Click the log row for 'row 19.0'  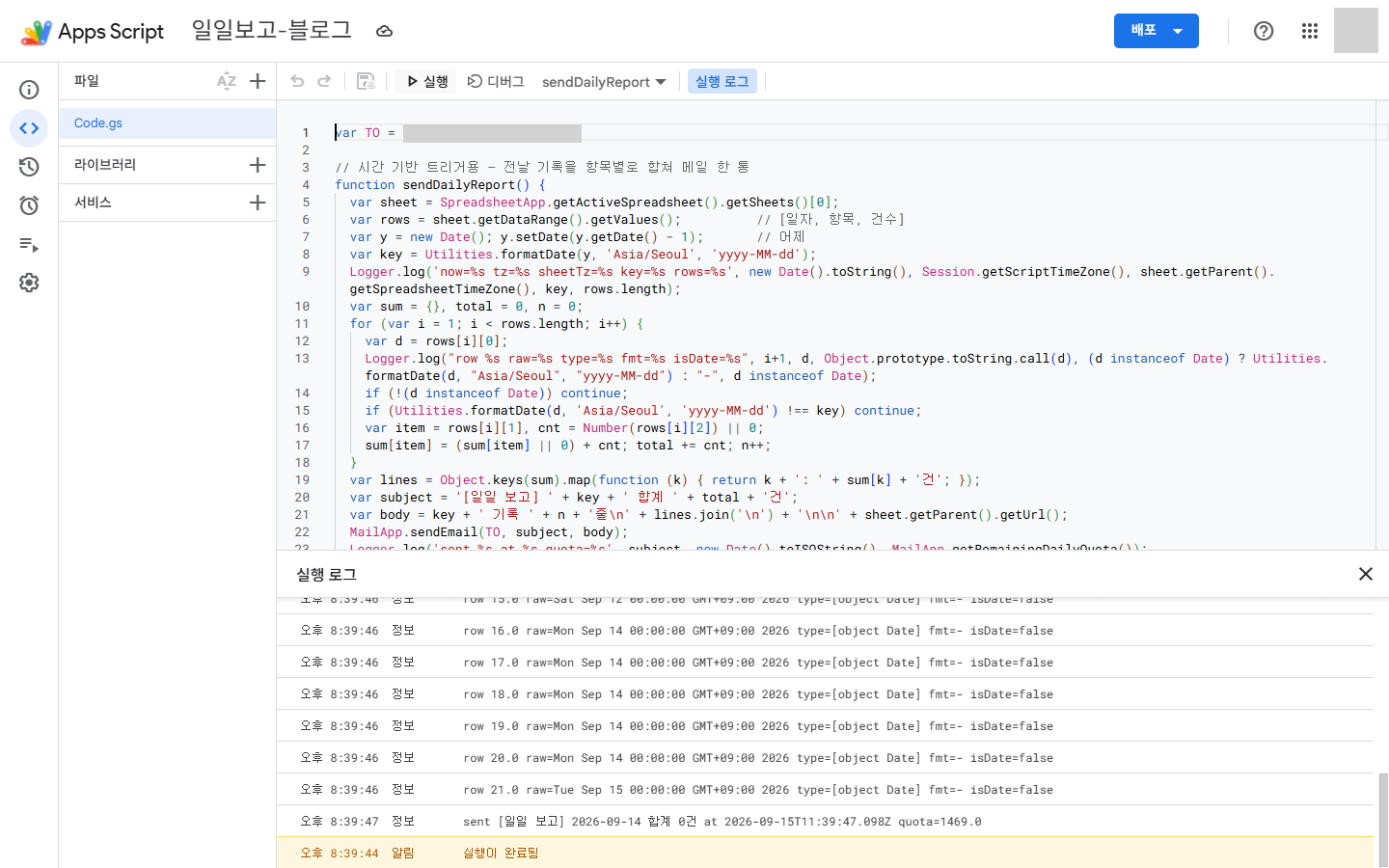825,726
